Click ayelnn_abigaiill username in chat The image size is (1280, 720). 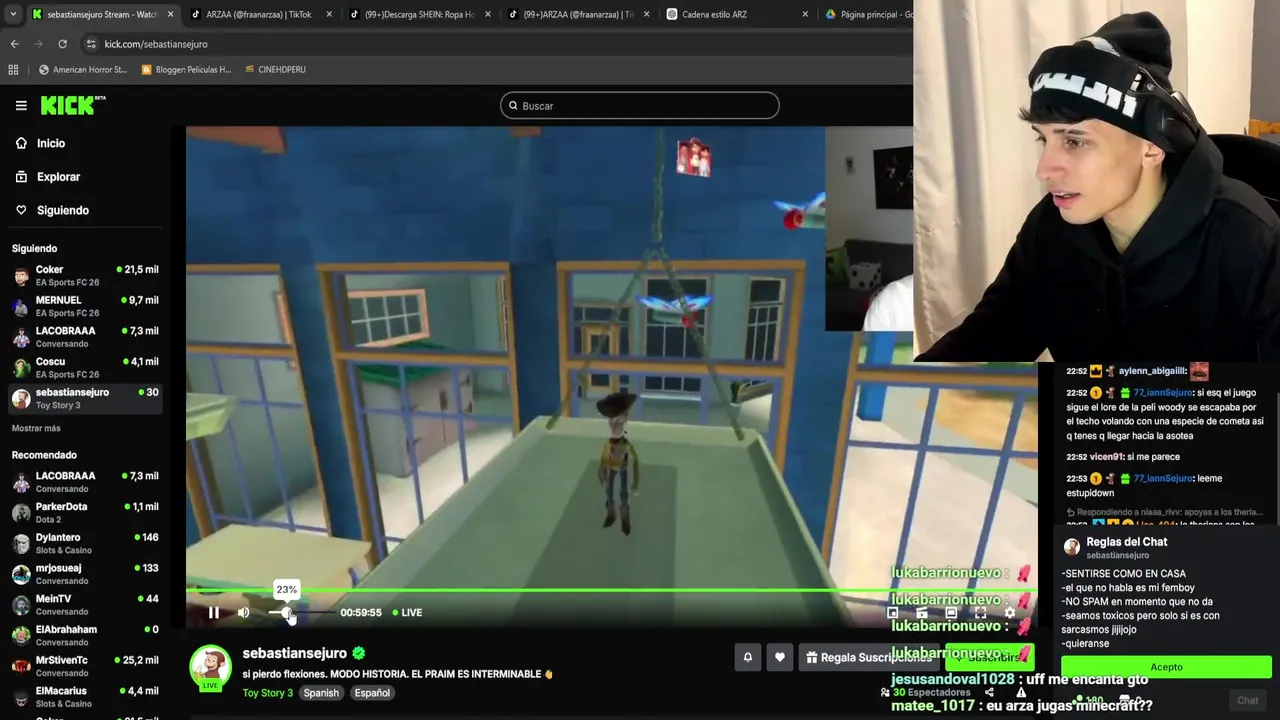[1152, 371]
